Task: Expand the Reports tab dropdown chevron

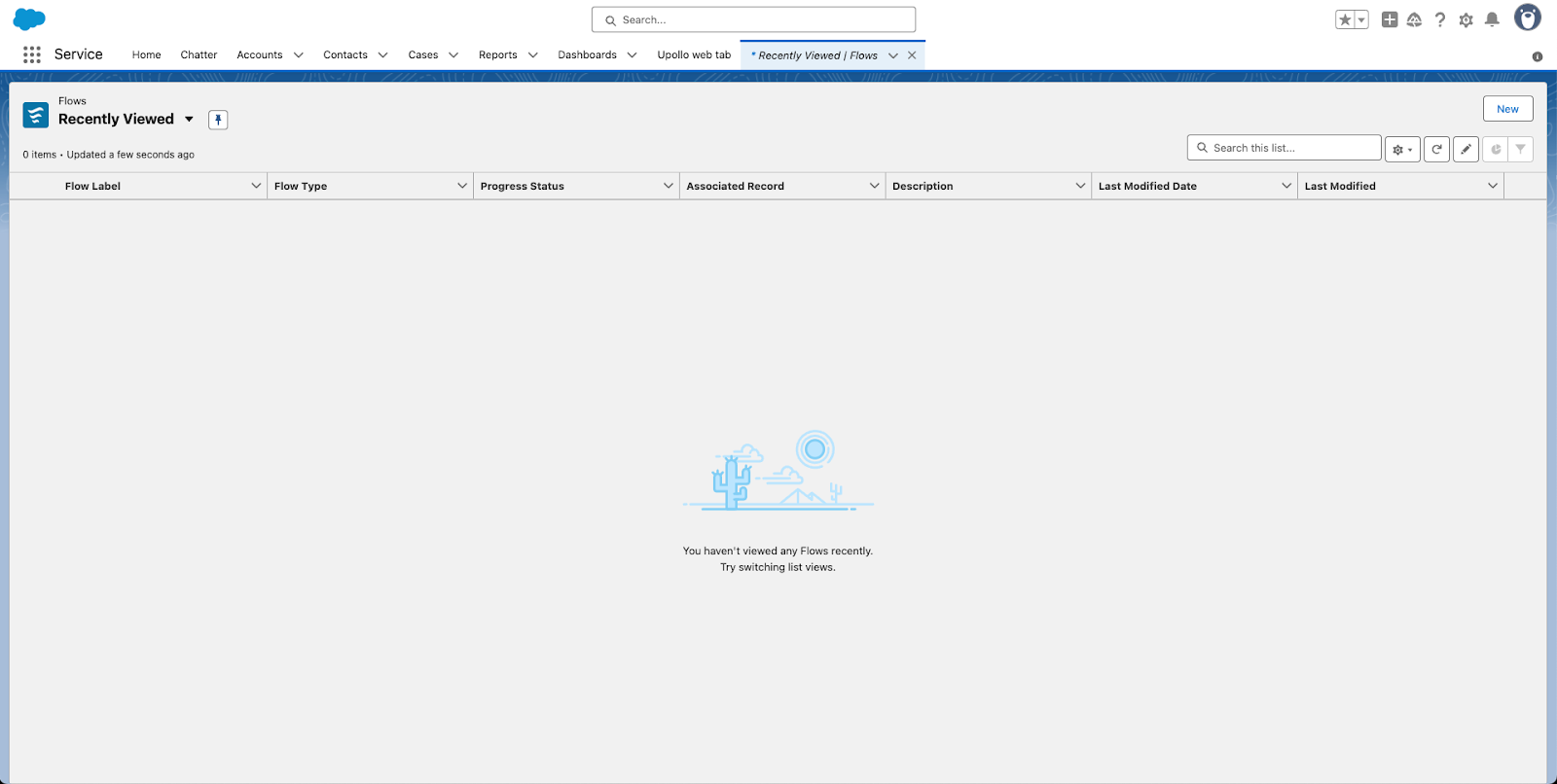Action: (x=533, y=55)
